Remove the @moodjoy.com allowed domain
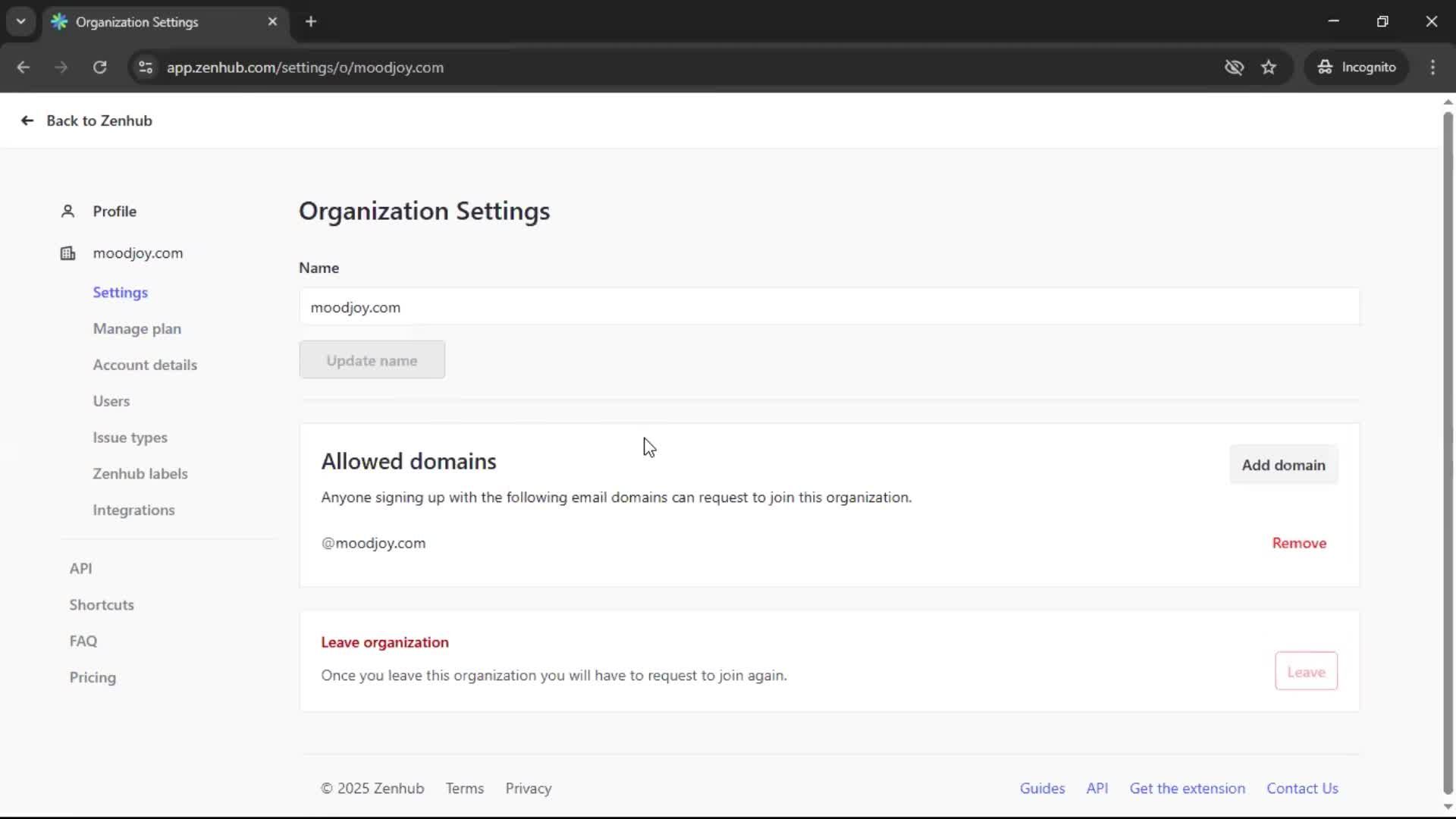This screenshot has height=819, width=1456. pyautogui.click(x=1299, y=543)
